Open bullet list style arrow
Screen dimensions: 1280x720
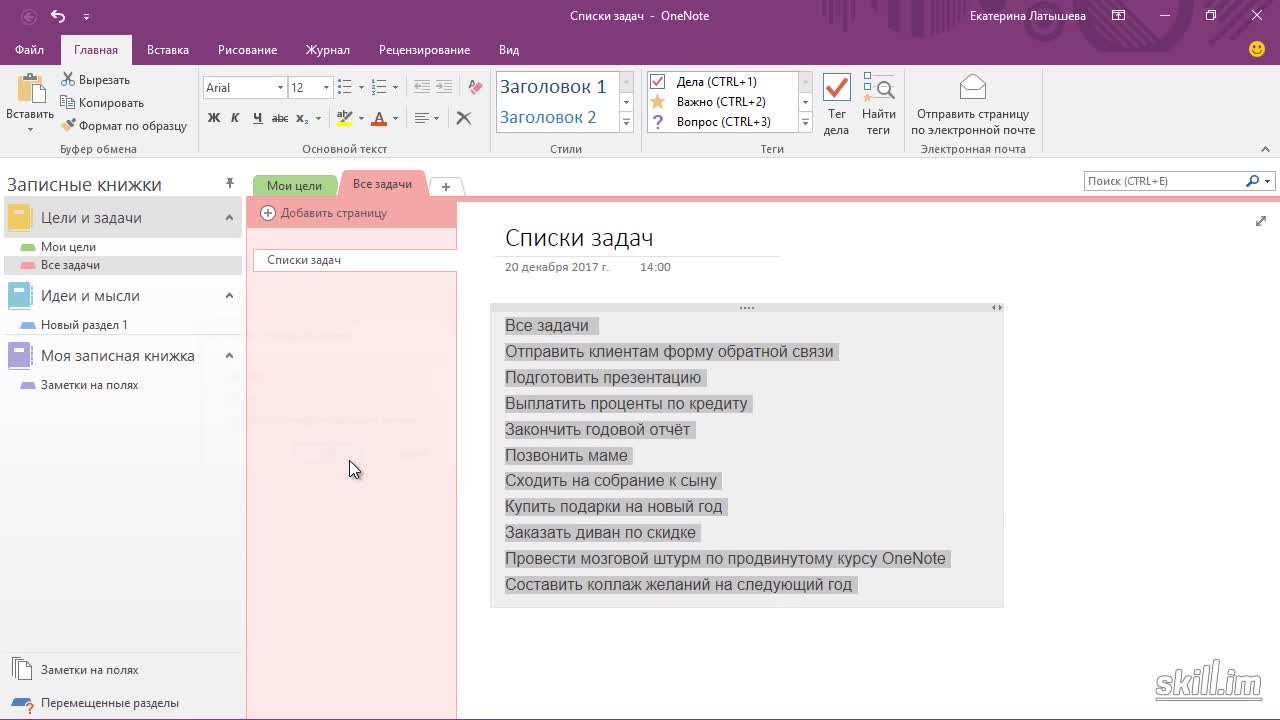pyautogui.click(x=361, y=88)
